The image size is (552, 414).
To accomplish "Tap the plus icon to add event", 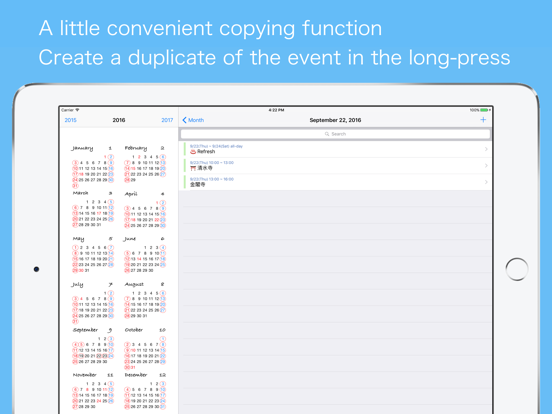I will pos(483,120).
